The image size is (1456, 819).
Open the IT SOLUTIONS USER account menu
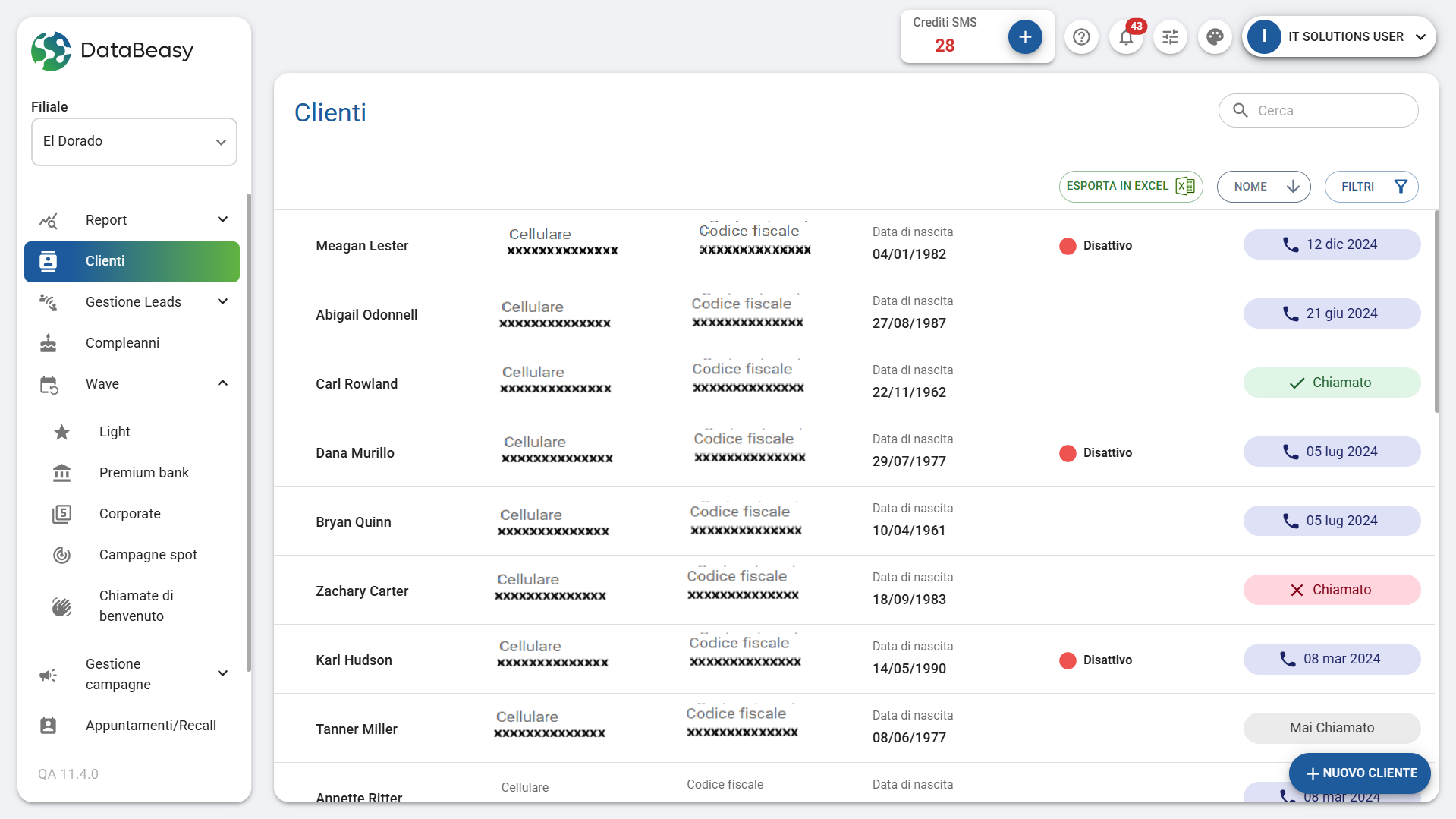[x=1339, y=36]
